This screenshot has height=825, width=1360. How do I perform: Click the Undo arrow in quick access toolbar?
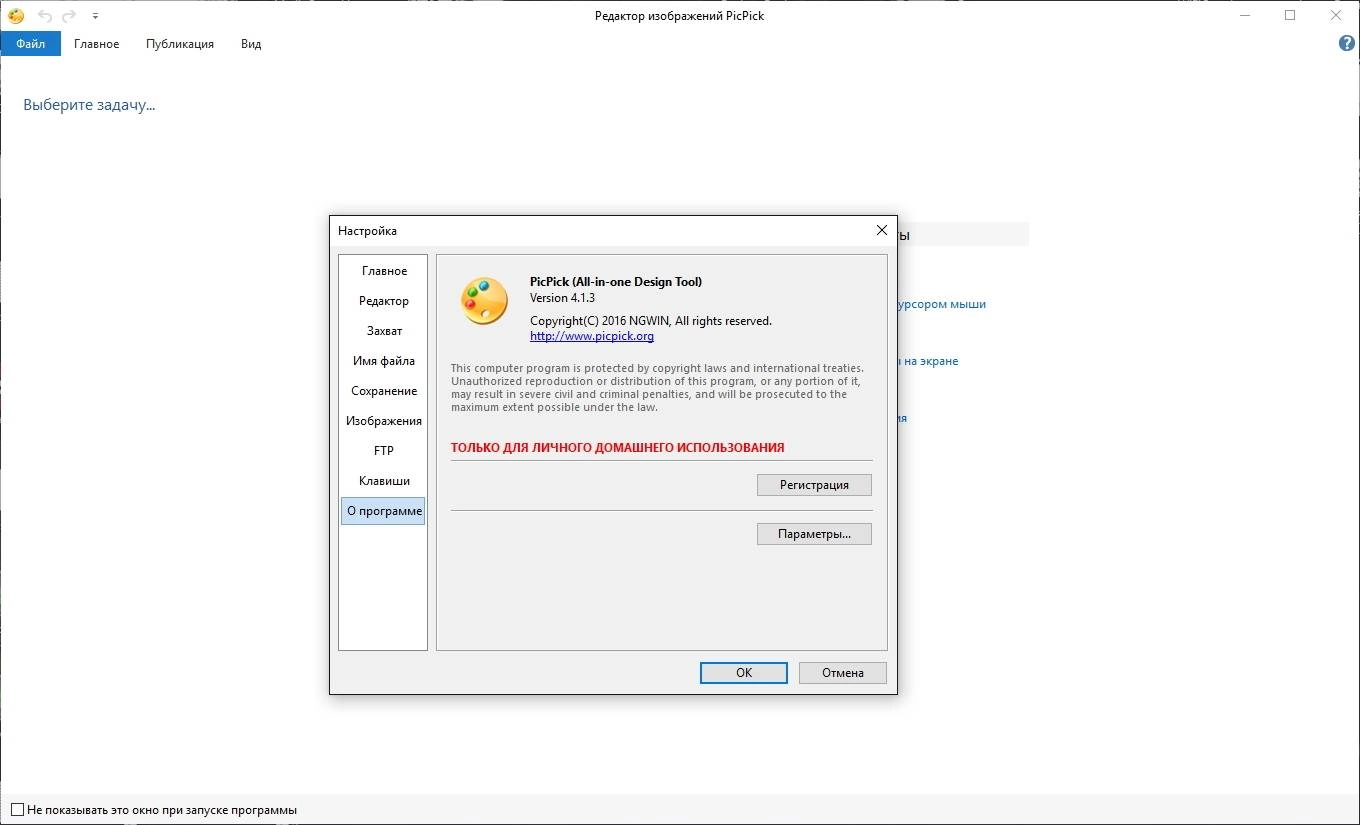(x=45, y=16)
